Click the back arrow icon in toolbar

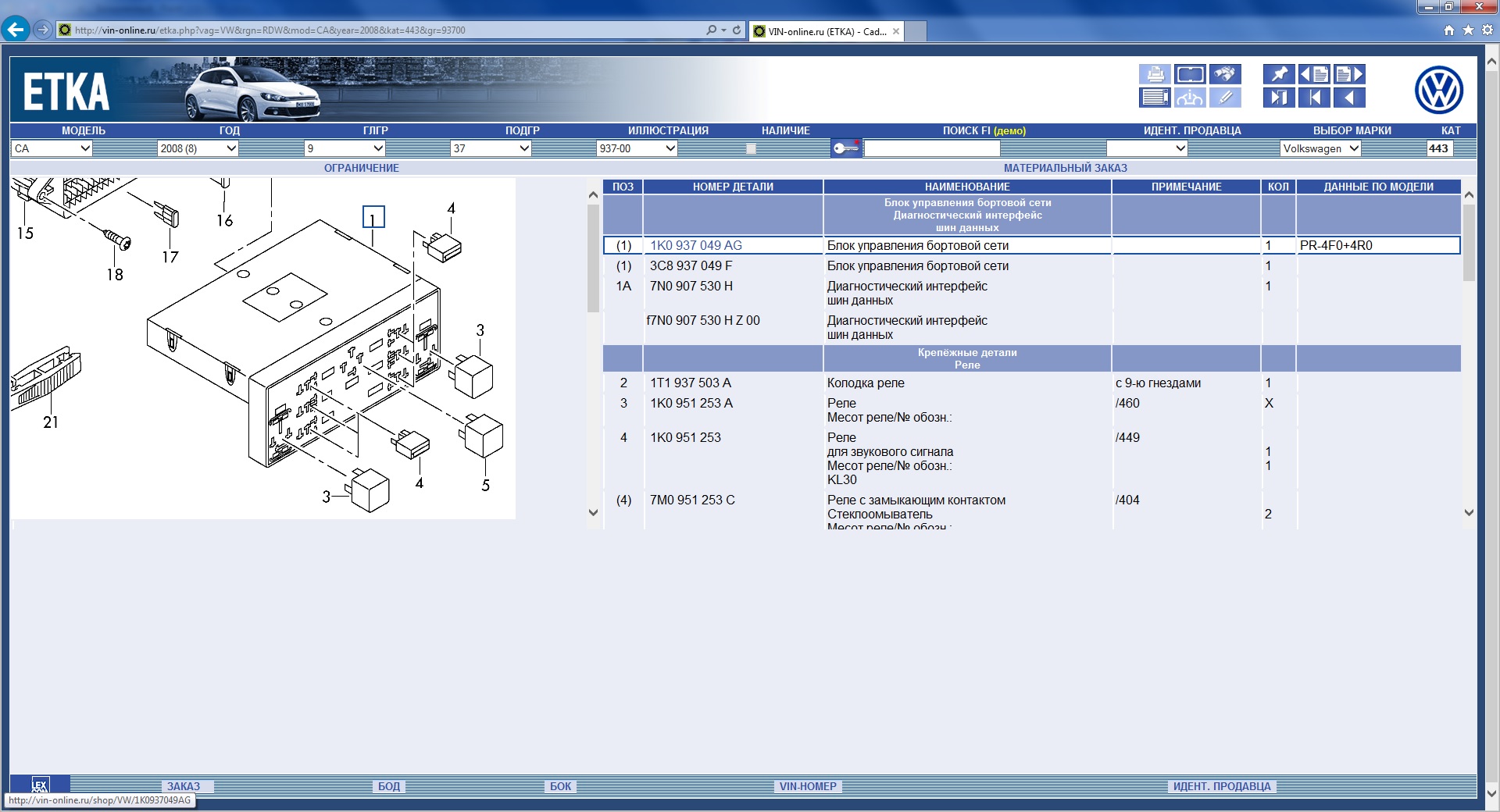point(1349,98)
